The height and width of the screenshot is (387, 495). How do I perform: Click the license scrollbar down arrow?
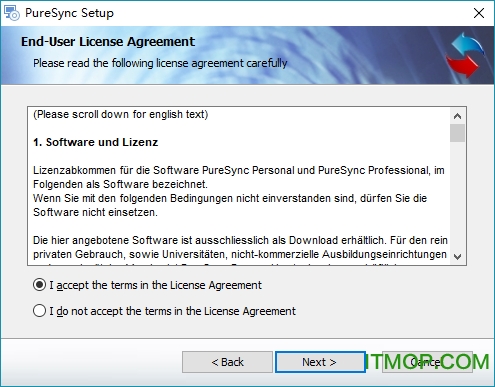coord(457,256)
